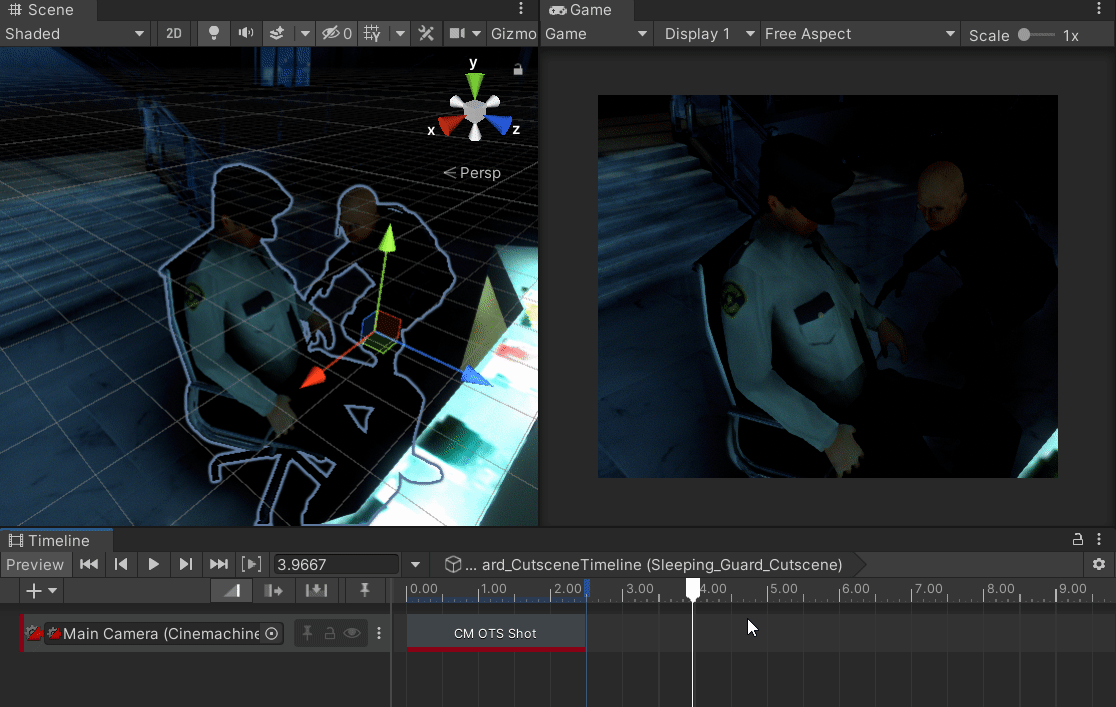Screen dimensions: 1116x707
Task: Step to previous frame
Action: tap(121, 565)
